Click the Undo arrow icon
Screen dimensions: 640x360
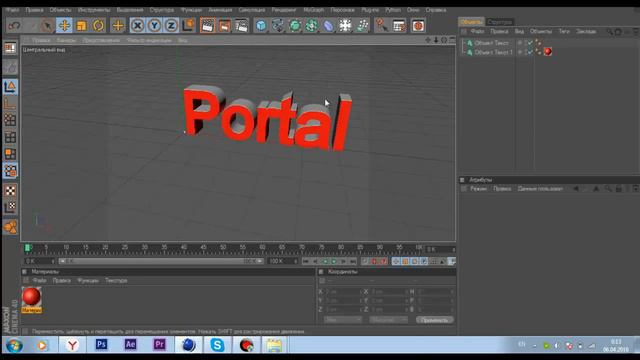(x=15, y=26)
